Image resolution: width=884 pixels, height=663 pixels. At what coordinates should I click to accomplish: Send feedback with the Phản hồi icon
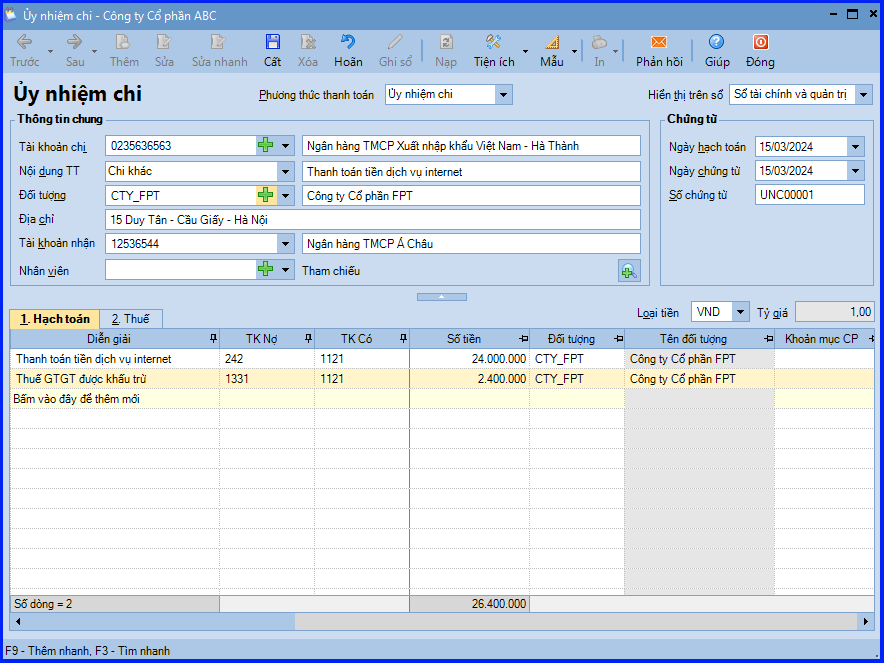pos(659,50)
